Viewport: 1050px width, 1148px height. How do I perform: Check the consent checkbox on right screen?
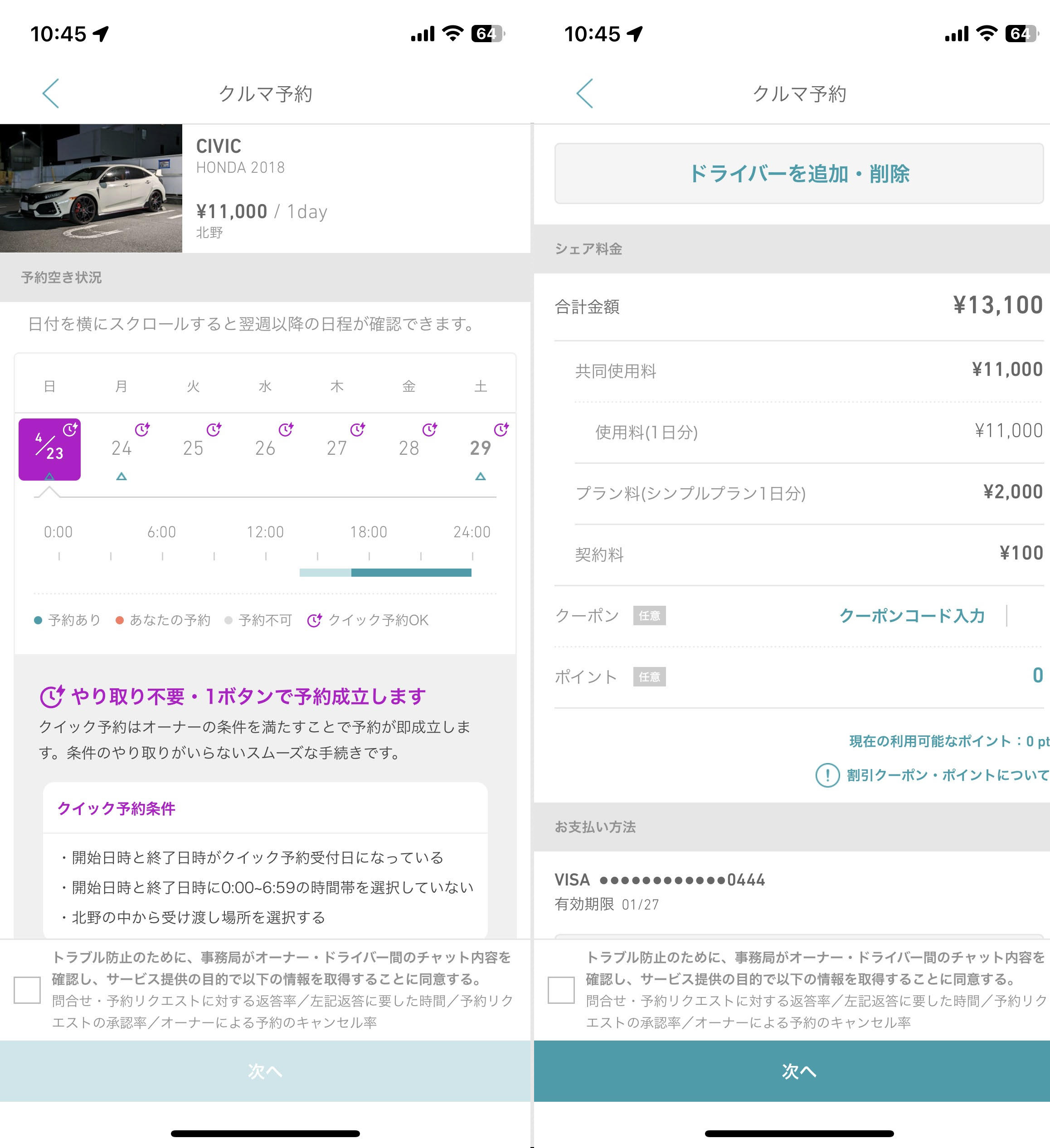click(x=561, y=990)
